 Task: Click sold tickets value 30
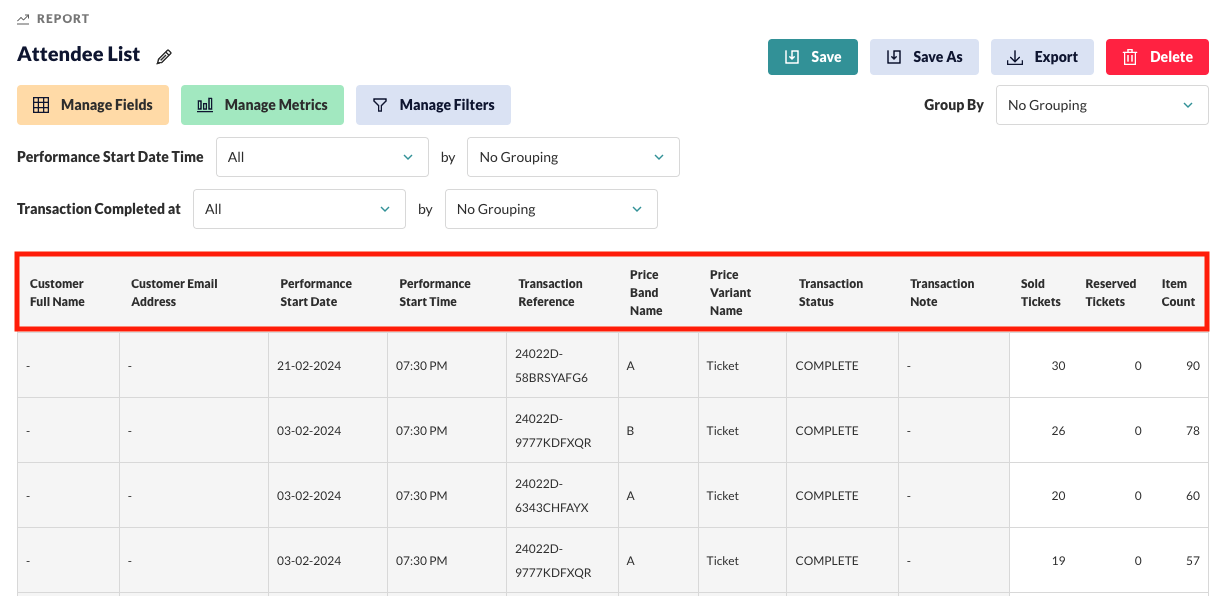coord(1058,366)
